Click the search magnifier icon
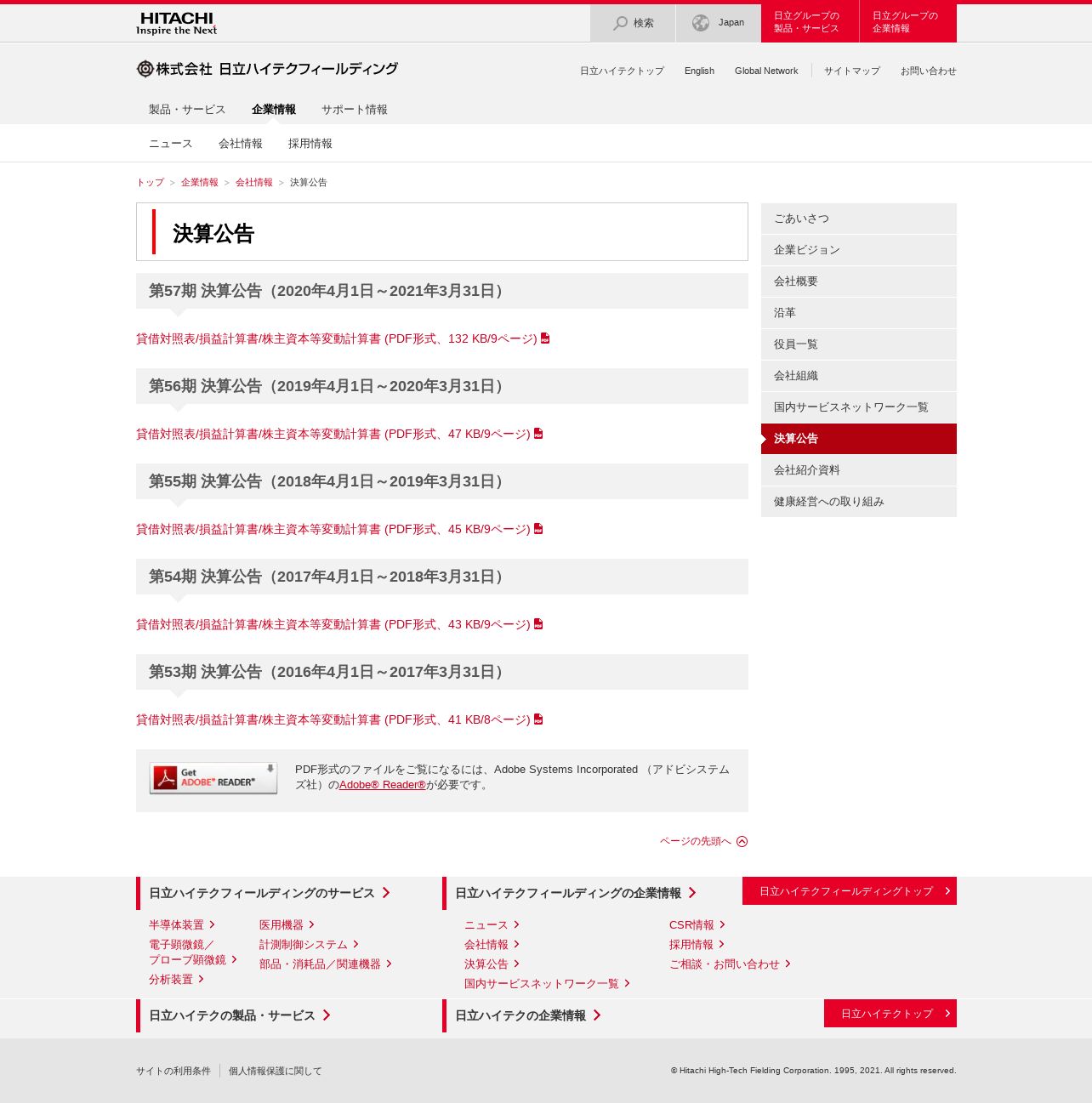 click(x=621, y=23)
